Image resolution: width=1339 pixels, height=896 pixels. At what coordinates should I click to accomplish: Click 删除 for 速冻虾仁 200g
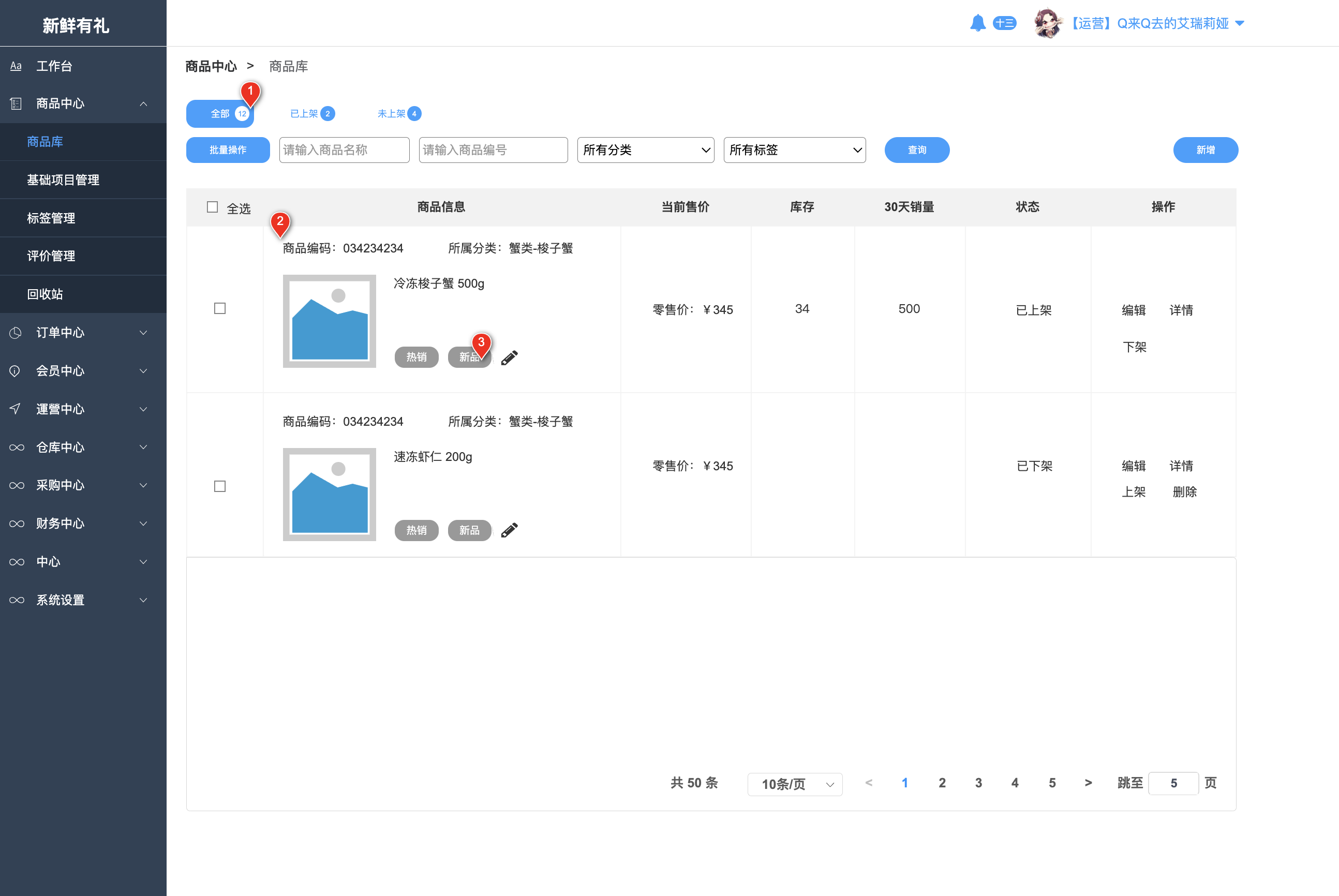click(1184, 491)
